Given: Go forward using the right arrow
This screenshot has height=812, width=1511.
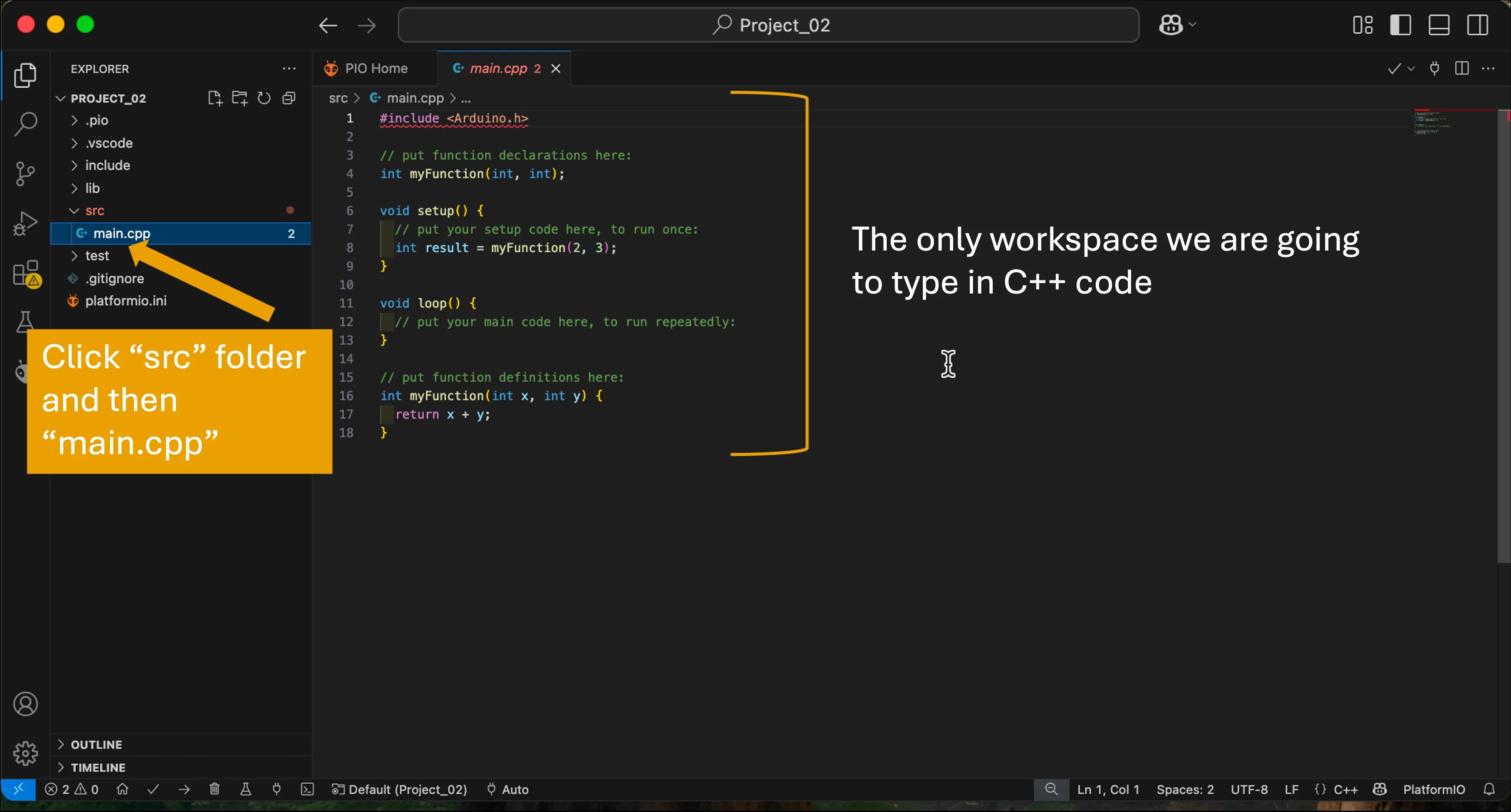Looking at the screenshot, I should click(x=367, y=25).
